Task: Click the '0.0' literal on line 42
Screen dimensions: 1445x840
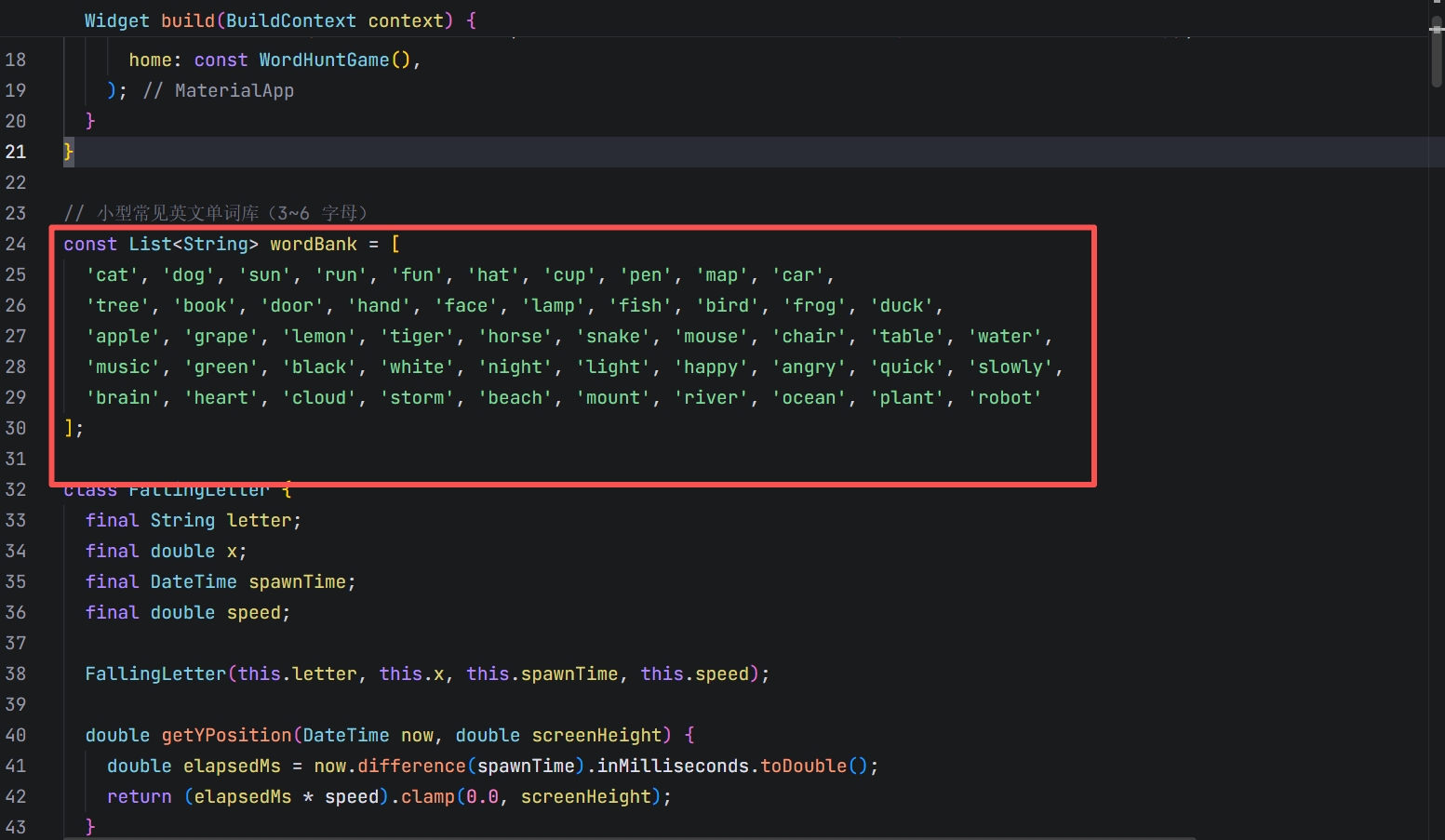Action: click(x=482, y=796)
